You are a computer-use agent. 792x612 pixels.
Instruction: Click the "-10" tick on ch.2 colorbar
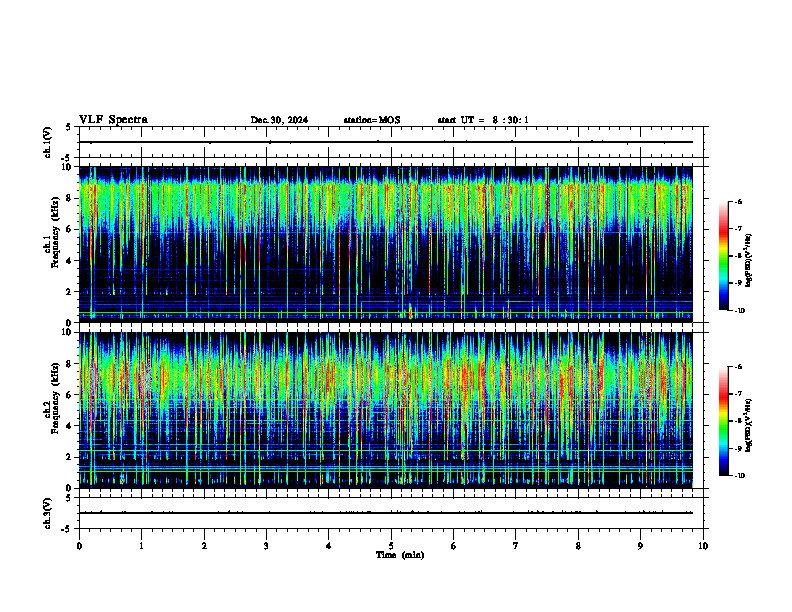tap(738, 476)
